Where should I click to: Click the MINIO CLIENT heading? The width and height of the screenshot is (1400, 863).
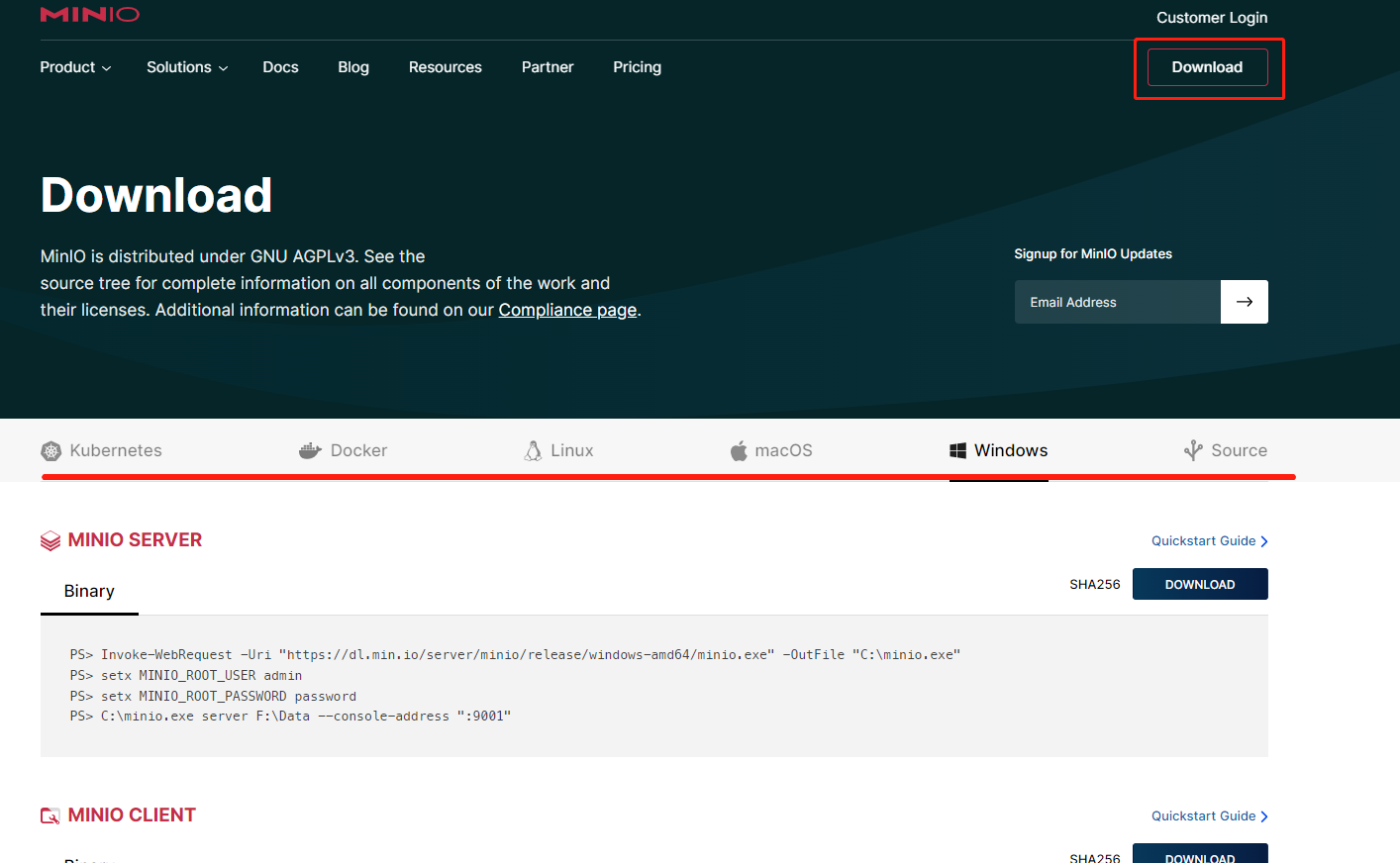point(132,815)
